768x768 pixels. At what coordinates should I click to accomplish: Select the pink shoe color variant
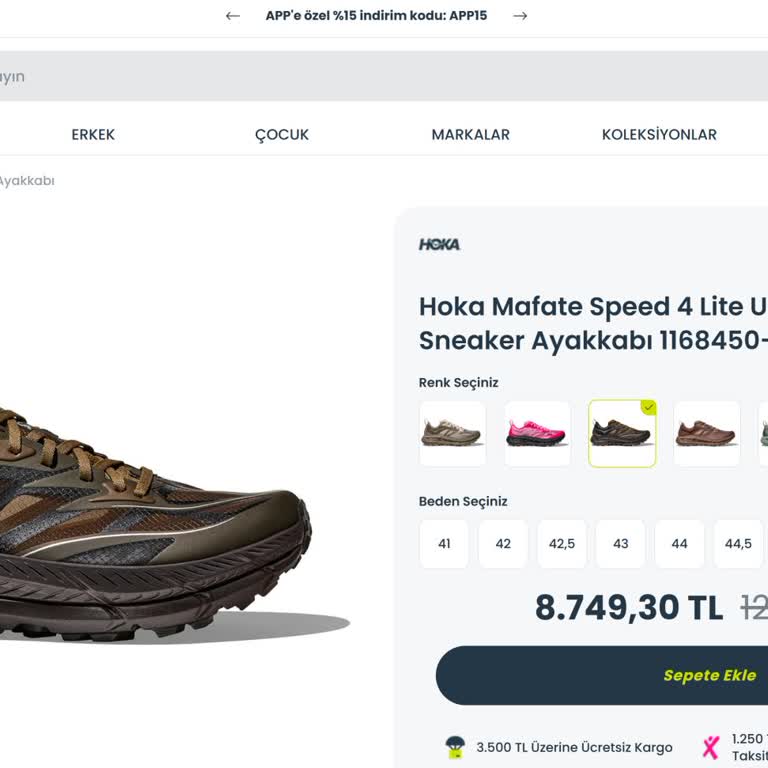coord(537,433)
